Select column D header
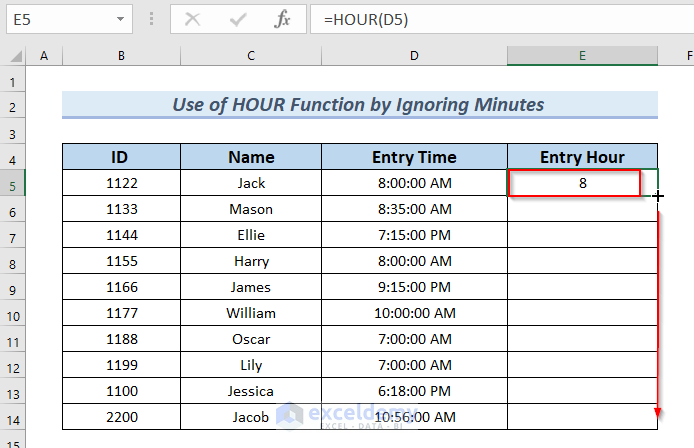This screenshot has width=694, height=448. tap(413, 57)
